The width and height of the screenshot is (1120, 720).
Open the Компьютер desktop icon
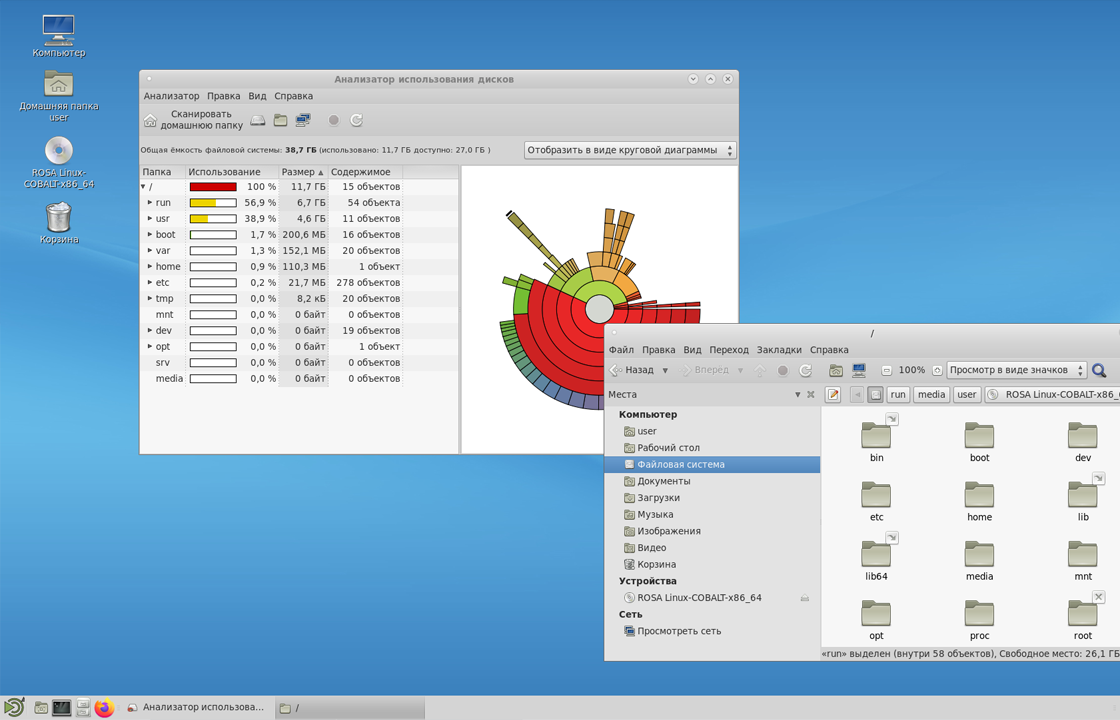(x=59, y=36)
